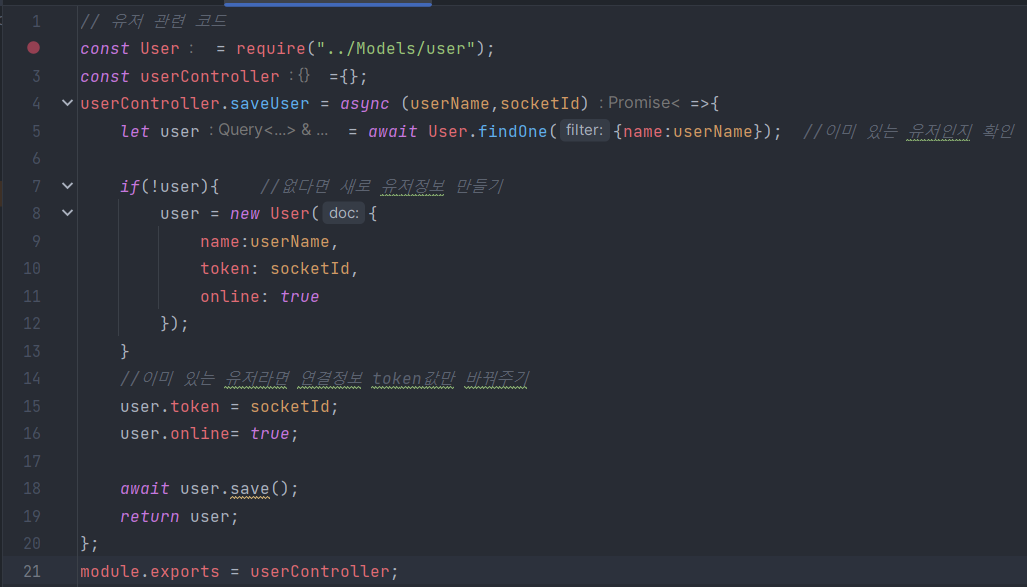Click the 'findOne' method call
The height and width of the screenshot is (587, 1027).
coord(512,131)
